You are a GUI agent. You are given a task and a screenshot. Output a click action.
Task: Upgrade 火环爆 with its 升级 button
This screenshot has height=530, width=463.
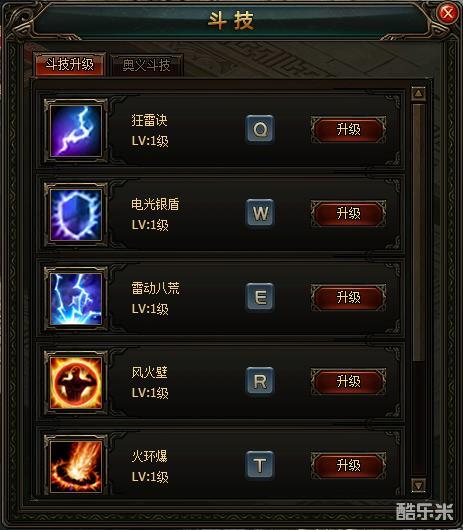coord(348,465)
